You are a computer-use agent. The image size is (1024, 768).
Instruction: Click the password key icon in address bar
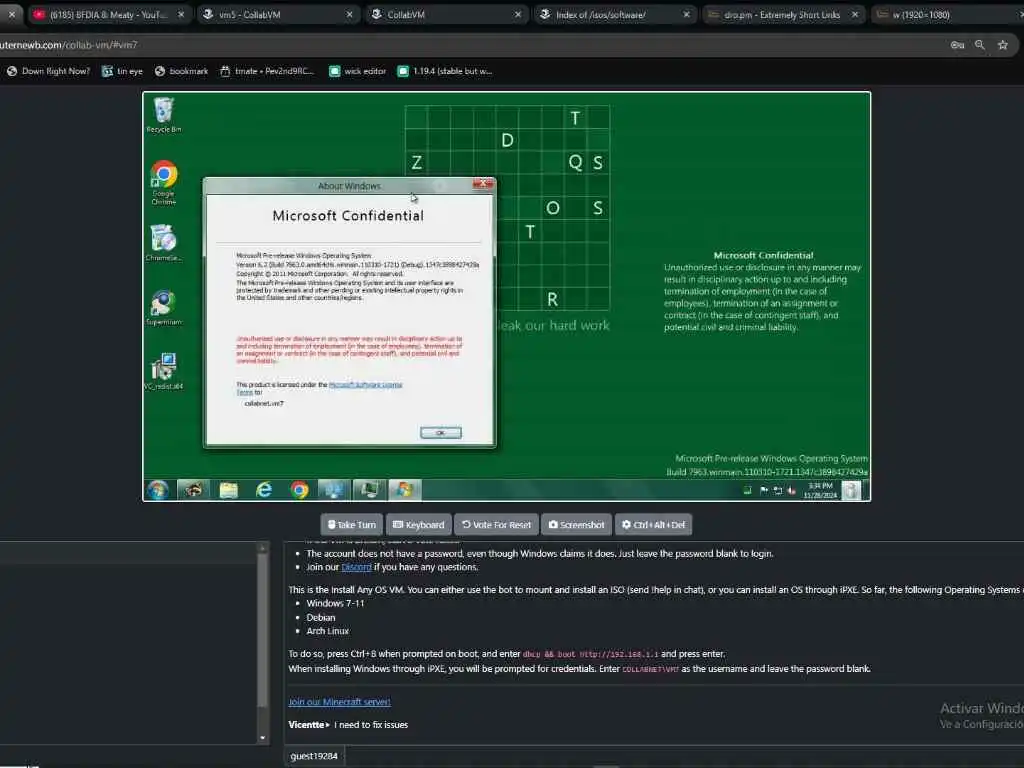click(957, 45)
